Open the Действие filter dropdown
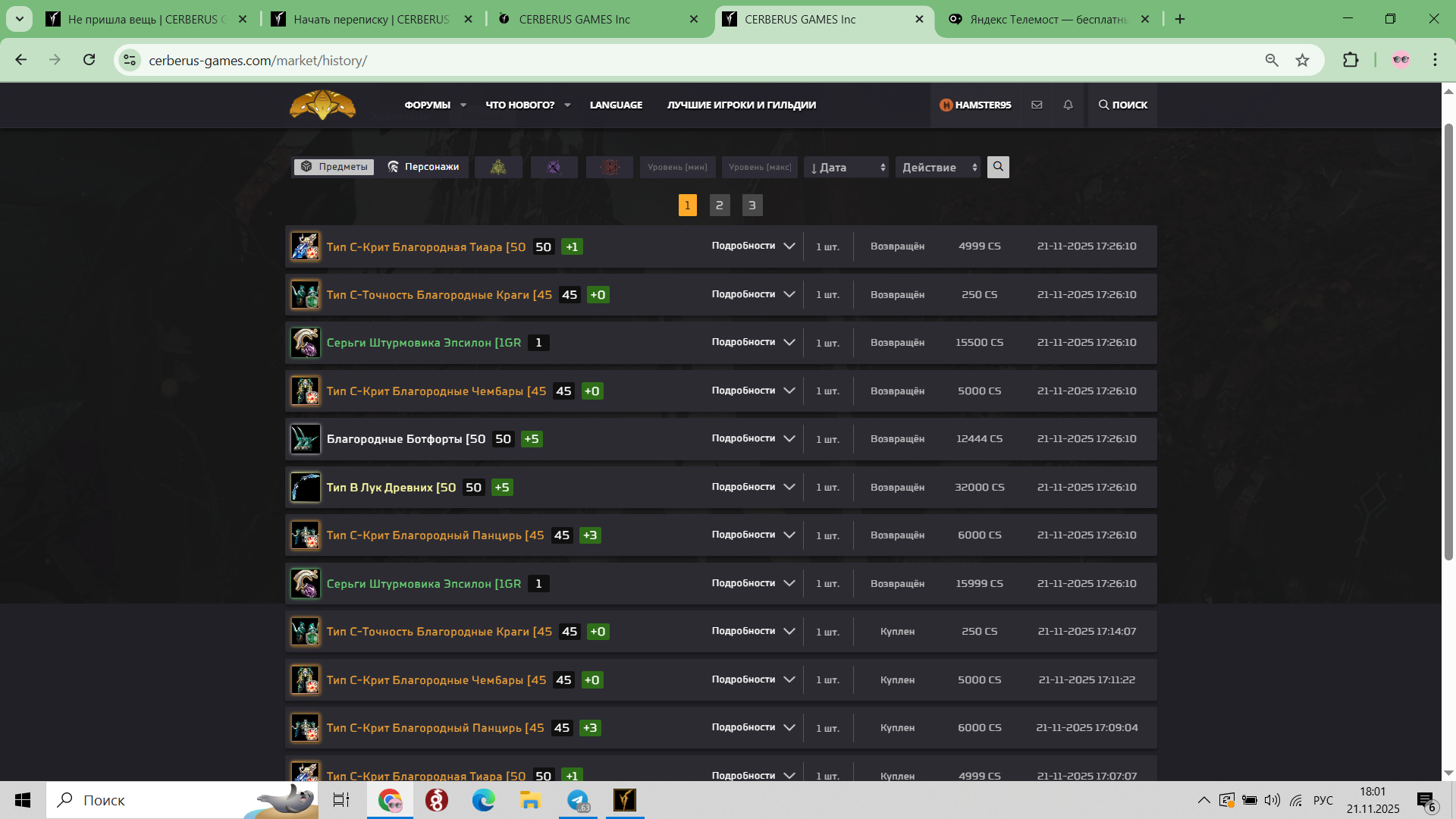This screenshot has width=1456, height=819. (x=938, y=167)
